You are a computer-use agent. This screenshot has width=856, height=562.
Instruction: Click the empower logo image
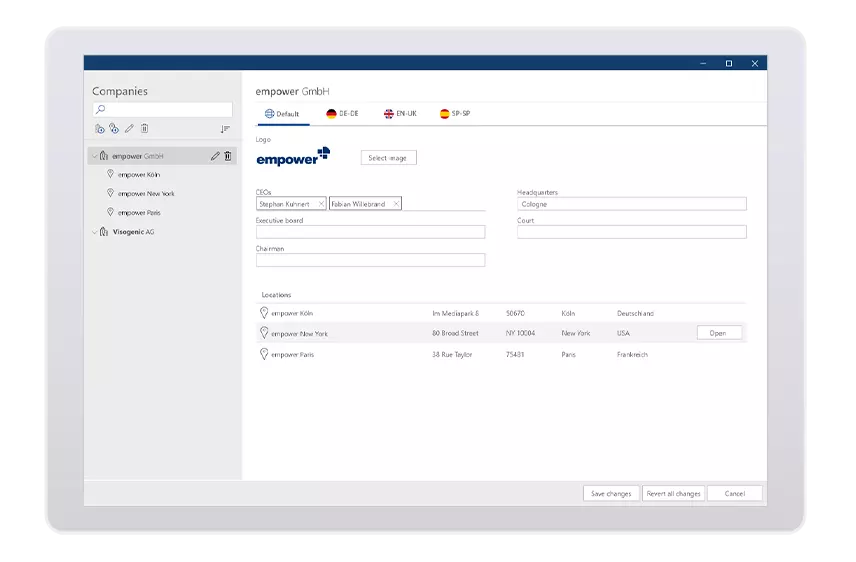click(293, 157)
